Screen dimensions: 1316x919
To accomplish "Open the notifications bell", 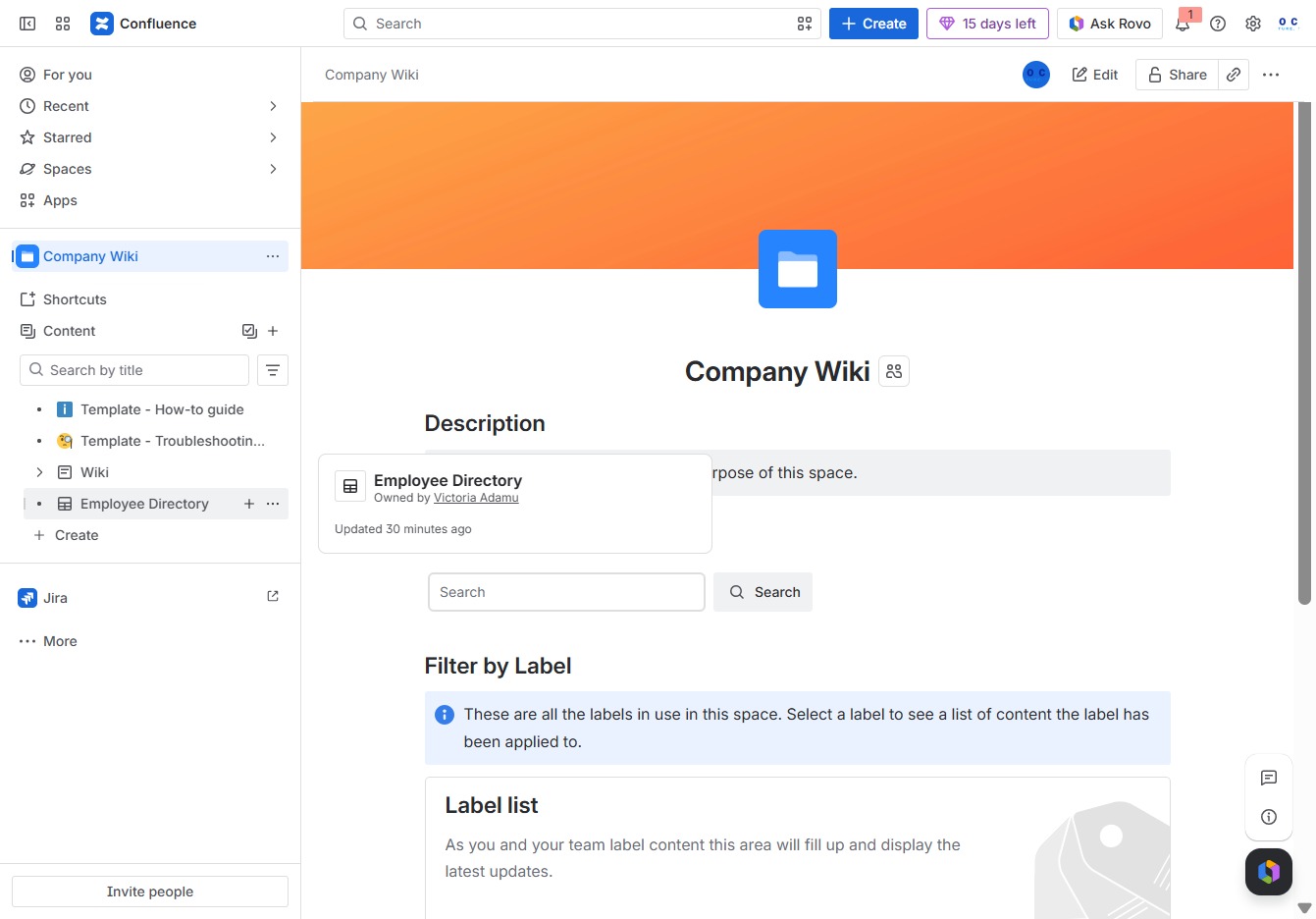I will coord(1183,24).
